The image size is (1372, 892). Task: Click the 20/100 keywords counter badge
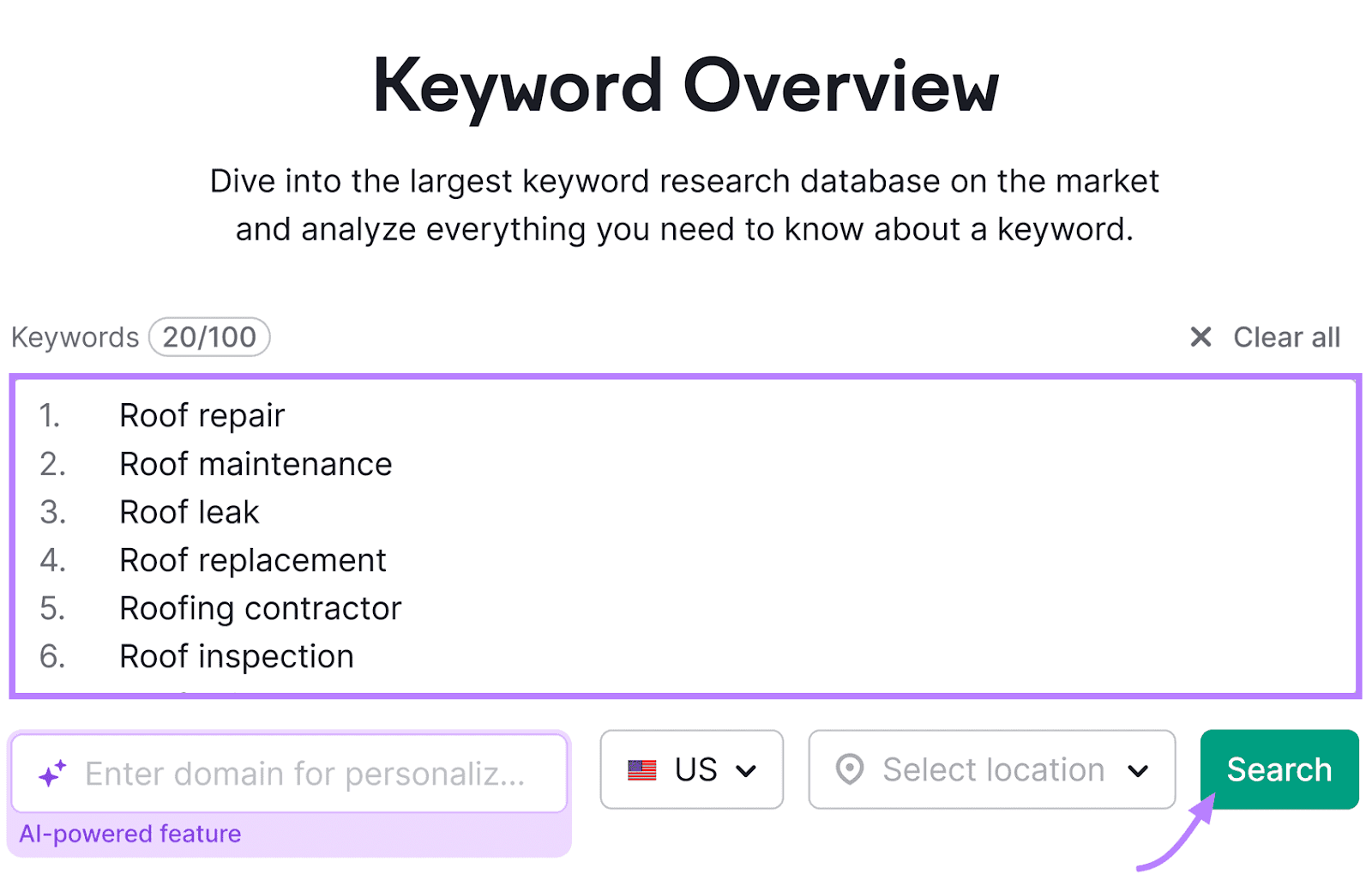pos(209,336)
